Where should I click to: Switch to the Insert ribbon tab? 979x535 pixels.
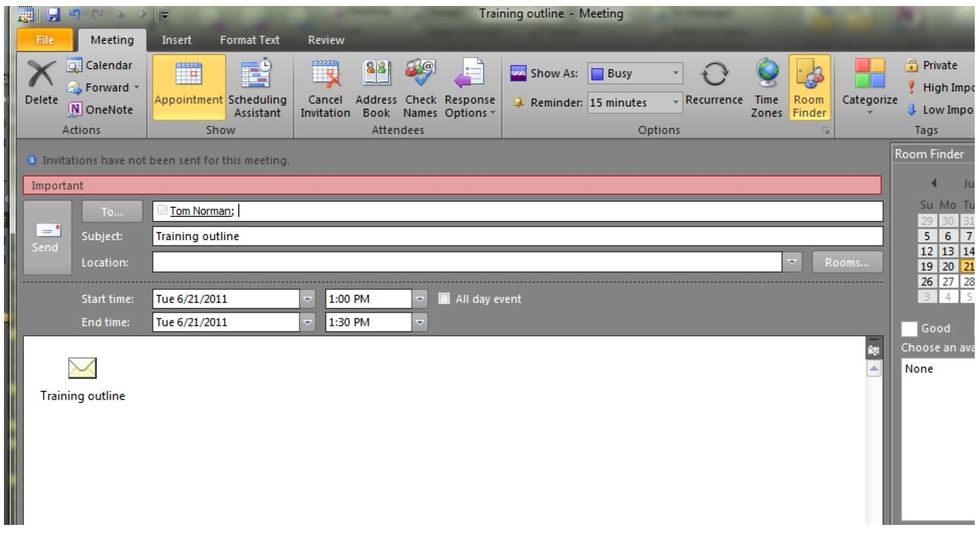click(x=177, y=40)
